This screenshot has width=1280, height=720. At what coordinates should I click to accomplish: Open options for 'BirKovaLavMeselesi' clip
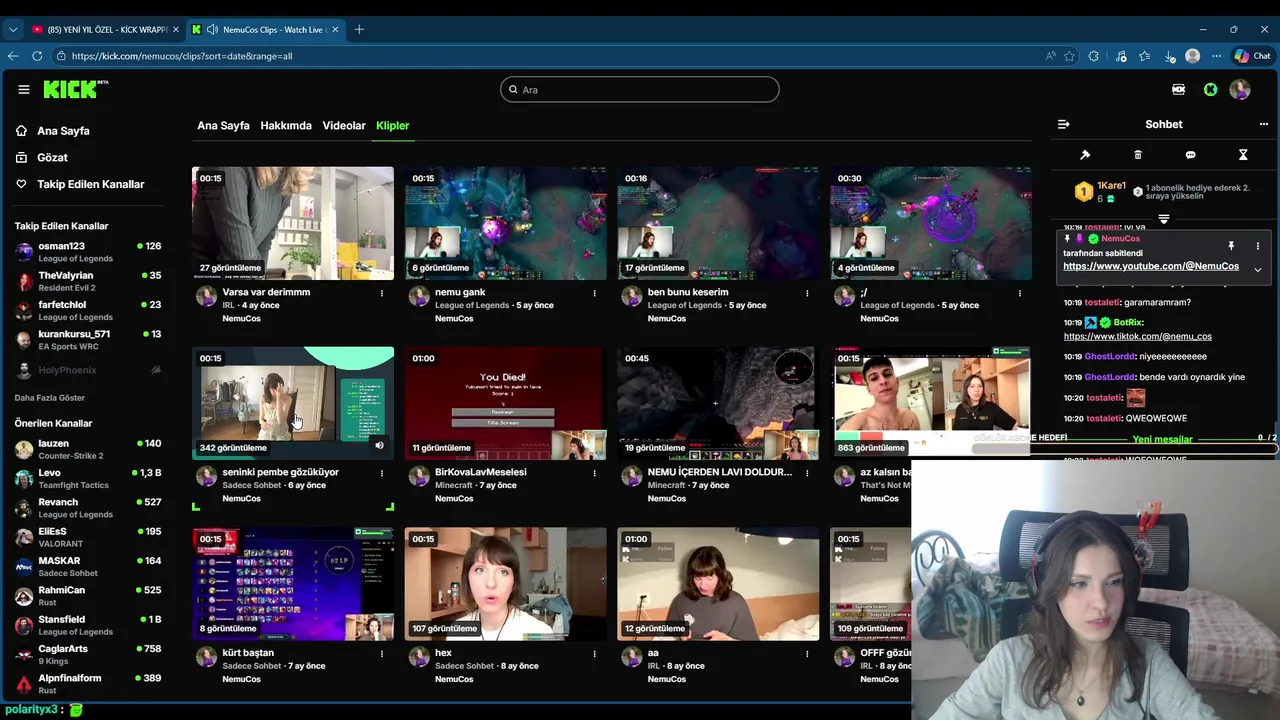[x=594, y=473]
